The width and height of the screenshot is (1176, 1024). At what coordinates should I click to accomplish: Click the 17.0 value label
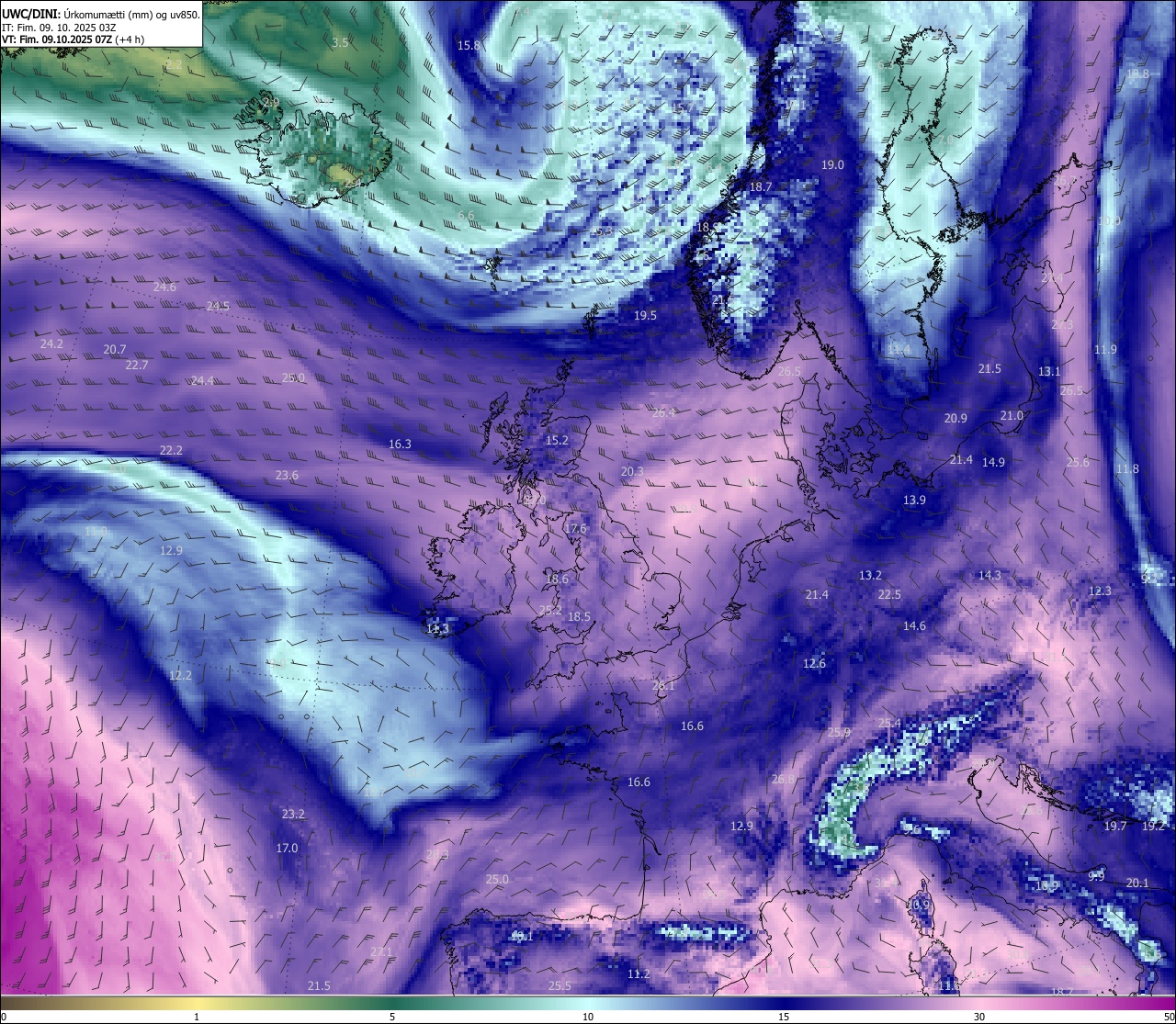287,849
